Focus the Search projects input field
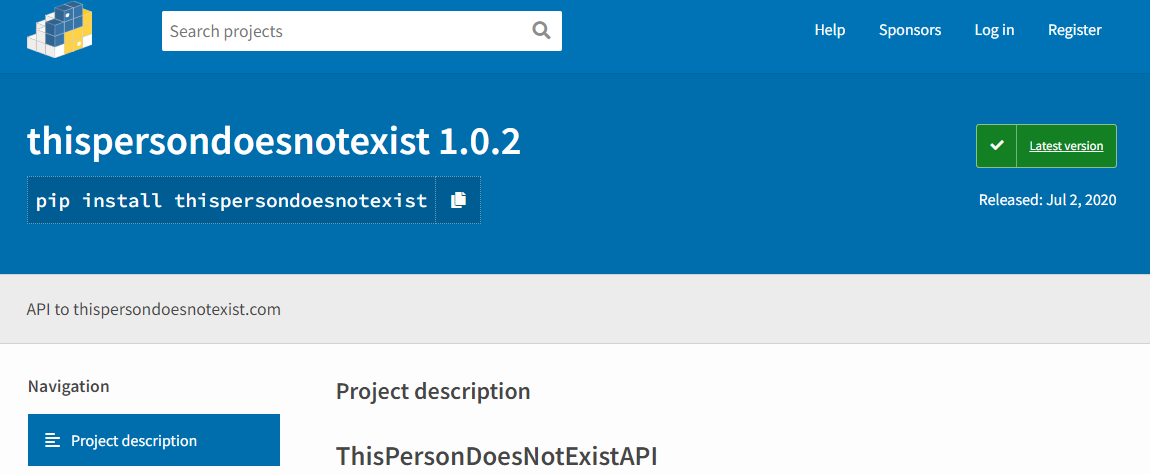This screenshot has height=474, width=1150. click(x=362, y=31)
